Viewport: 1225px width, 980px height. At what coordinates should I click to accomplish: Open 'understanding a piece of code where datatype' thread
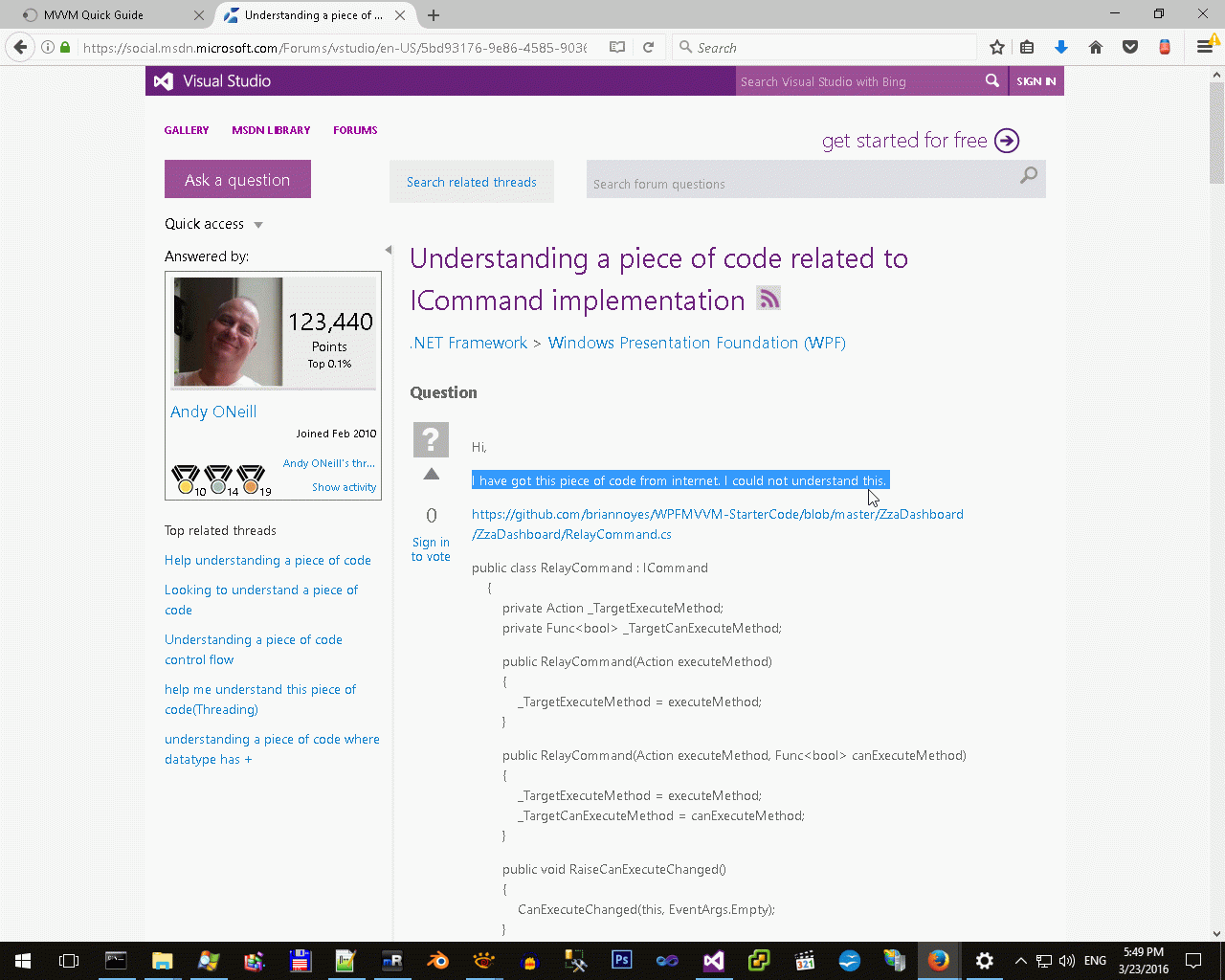(272, 749)
